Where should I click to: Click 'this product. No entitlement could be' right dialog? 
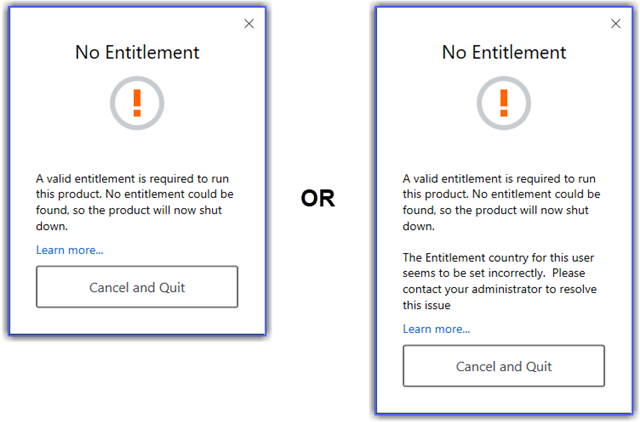(x=502, y=194)
